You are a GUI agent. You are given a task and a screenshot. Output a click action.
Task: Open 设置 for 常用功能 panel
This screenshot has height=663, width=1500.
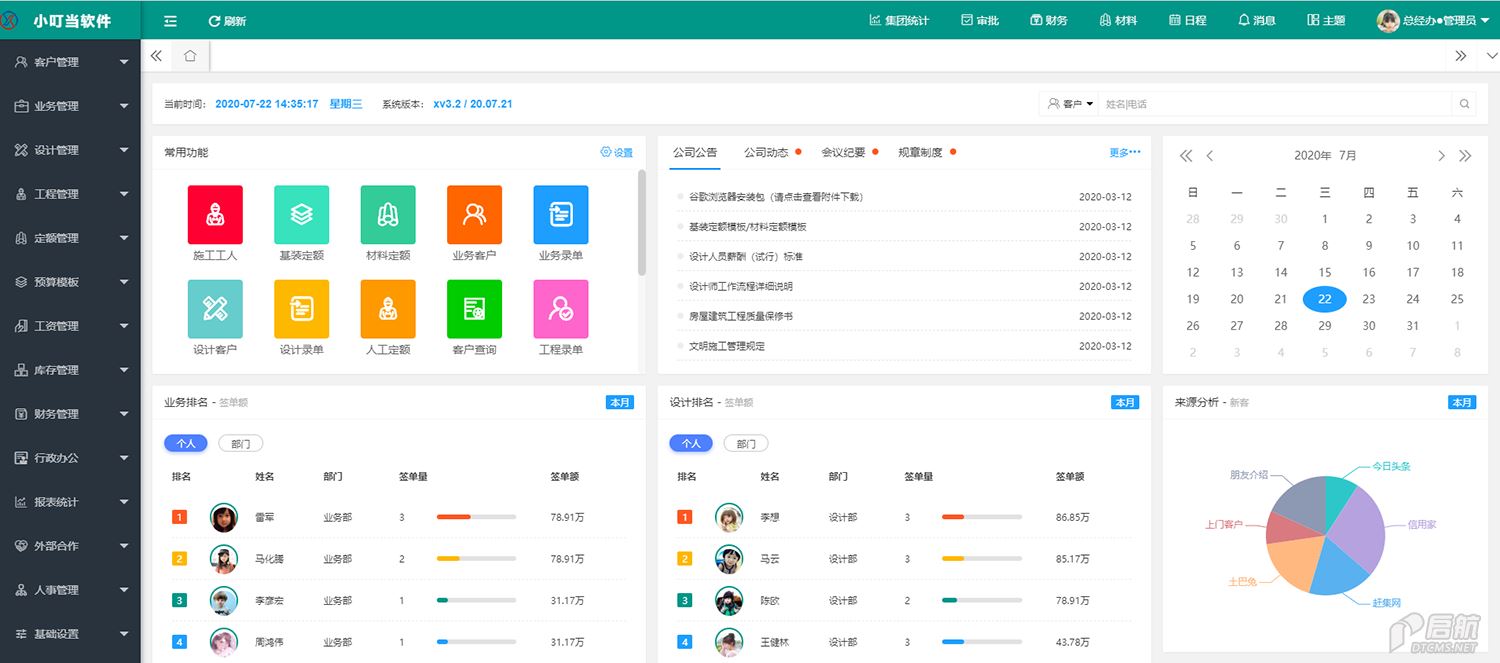pos(617,153)
